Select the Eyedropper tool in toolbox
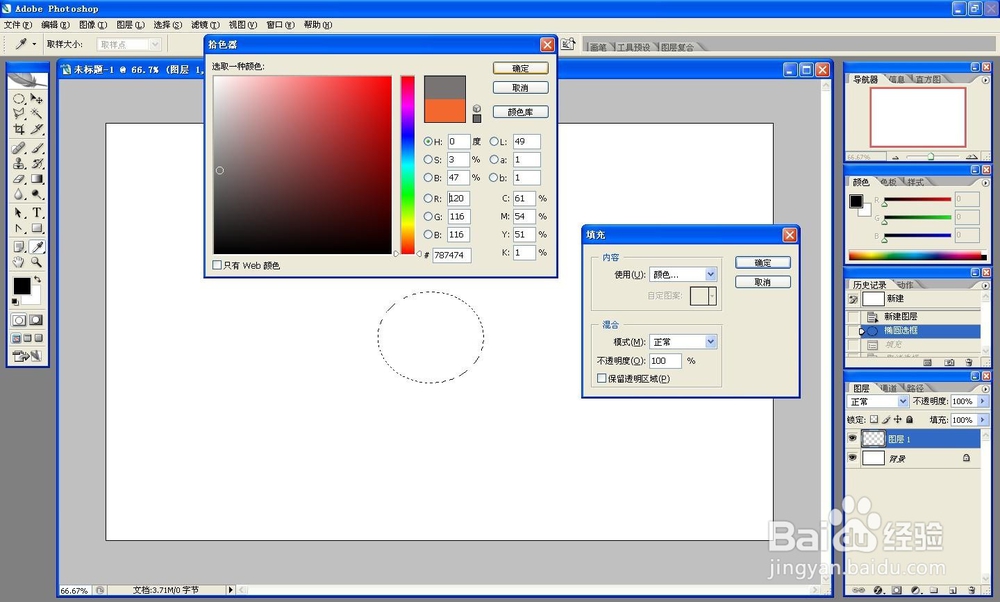 [x=37, y=246]
